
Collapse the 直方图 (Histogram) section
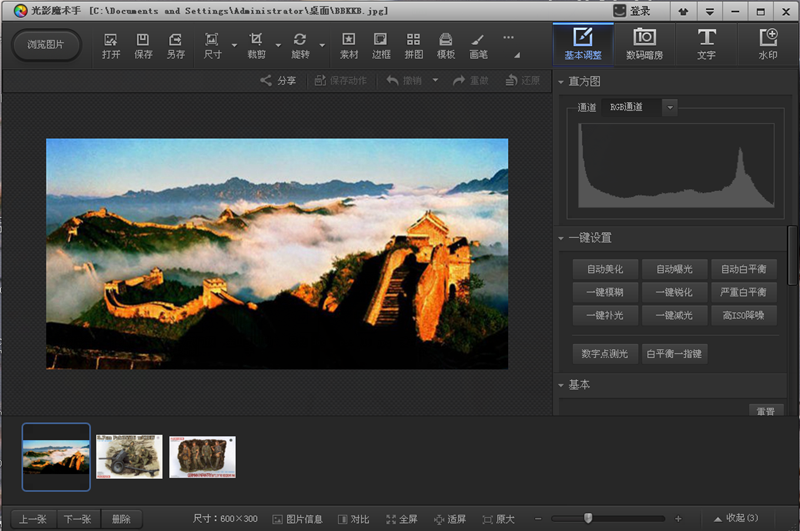coord(561,81)
